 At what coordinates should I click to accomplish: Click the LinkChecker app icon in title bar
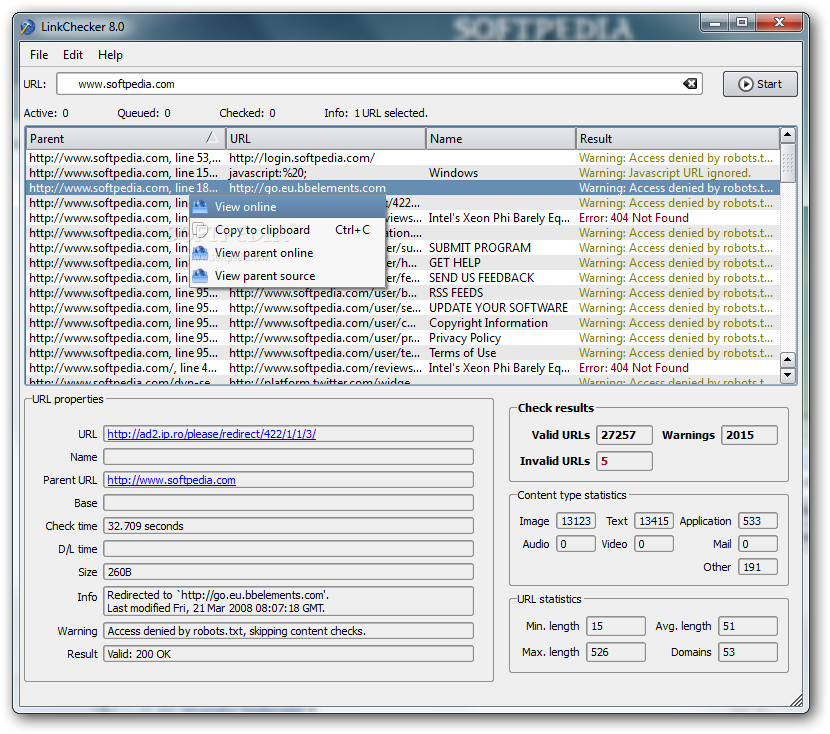pyautogui.click(x=28, y=27)
